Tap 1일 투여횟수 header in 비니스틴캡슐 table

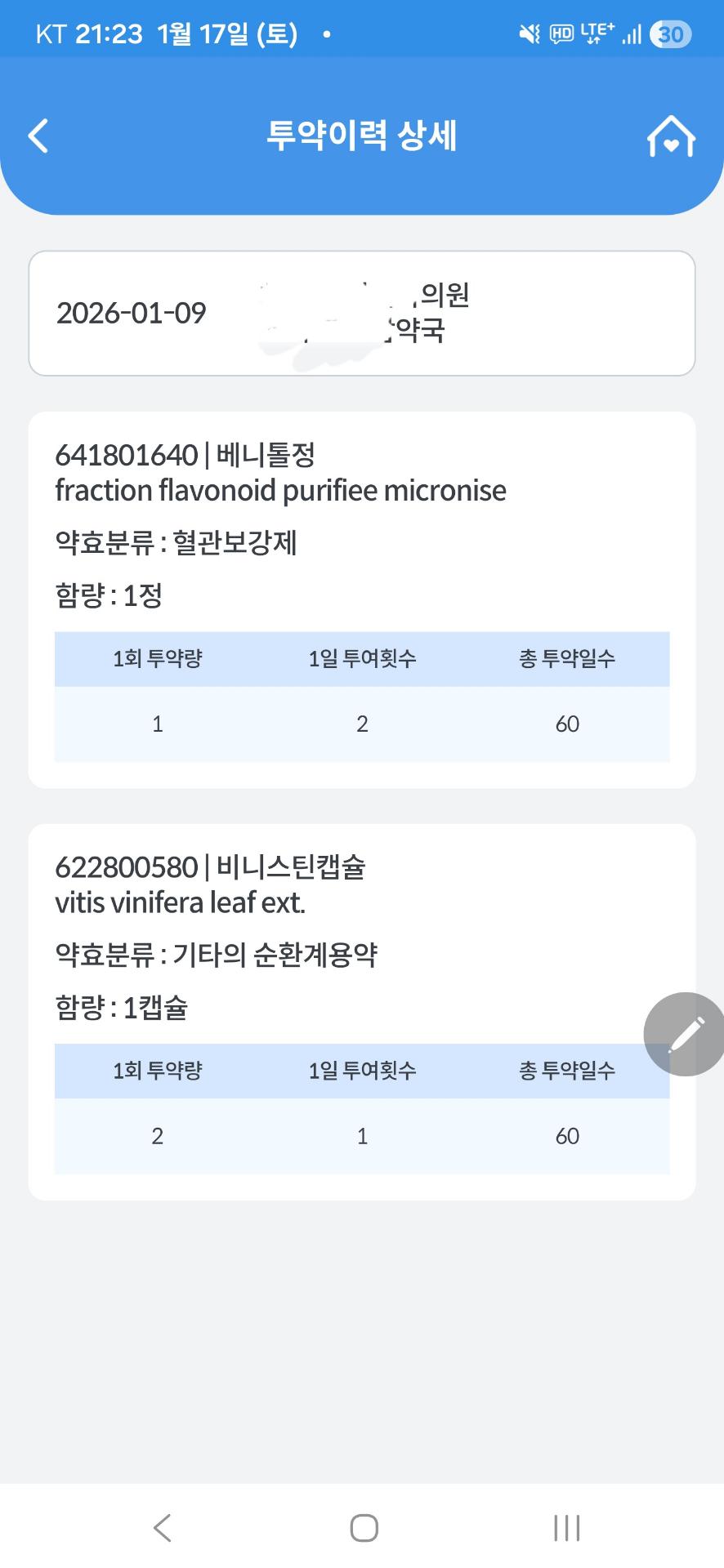click(362, 1071)
